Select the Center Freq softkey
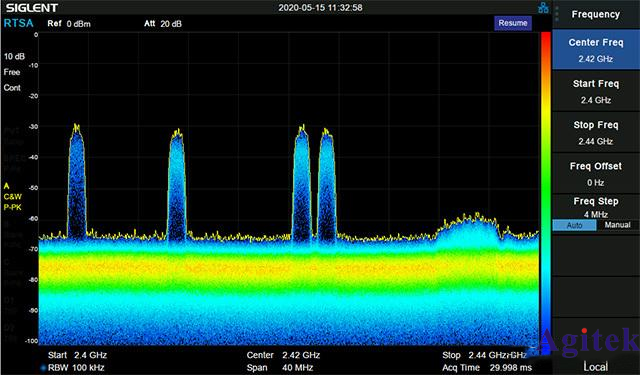The image size is (640, 375). 596,50
